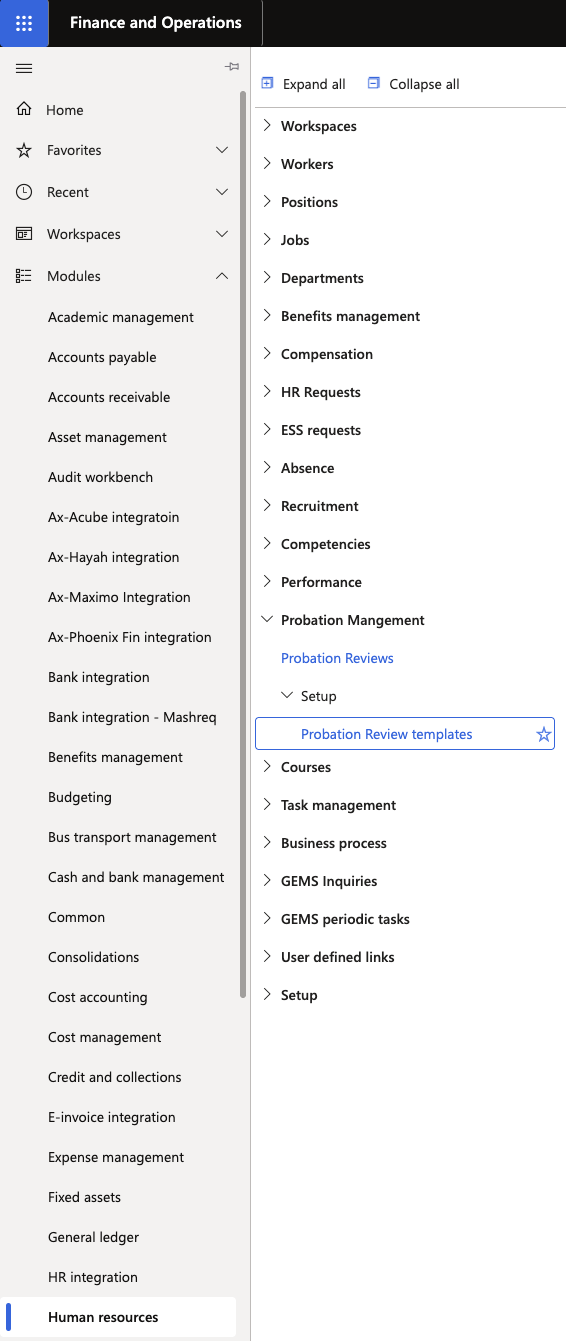Expand the Courses menu group
The image size is (566, 1341).
(x=267, y=767)
